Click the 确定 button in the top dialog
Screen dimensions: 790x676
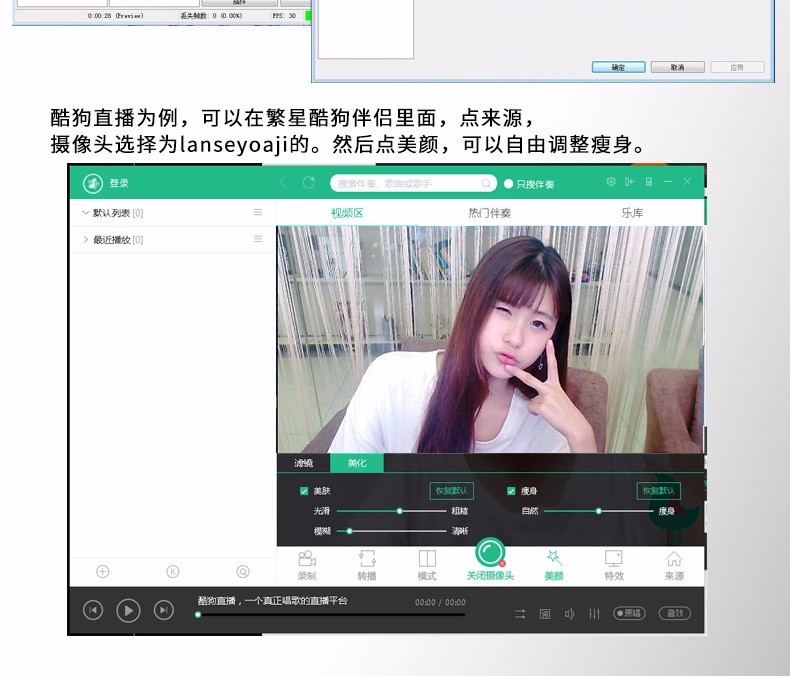tap(619, 67)
